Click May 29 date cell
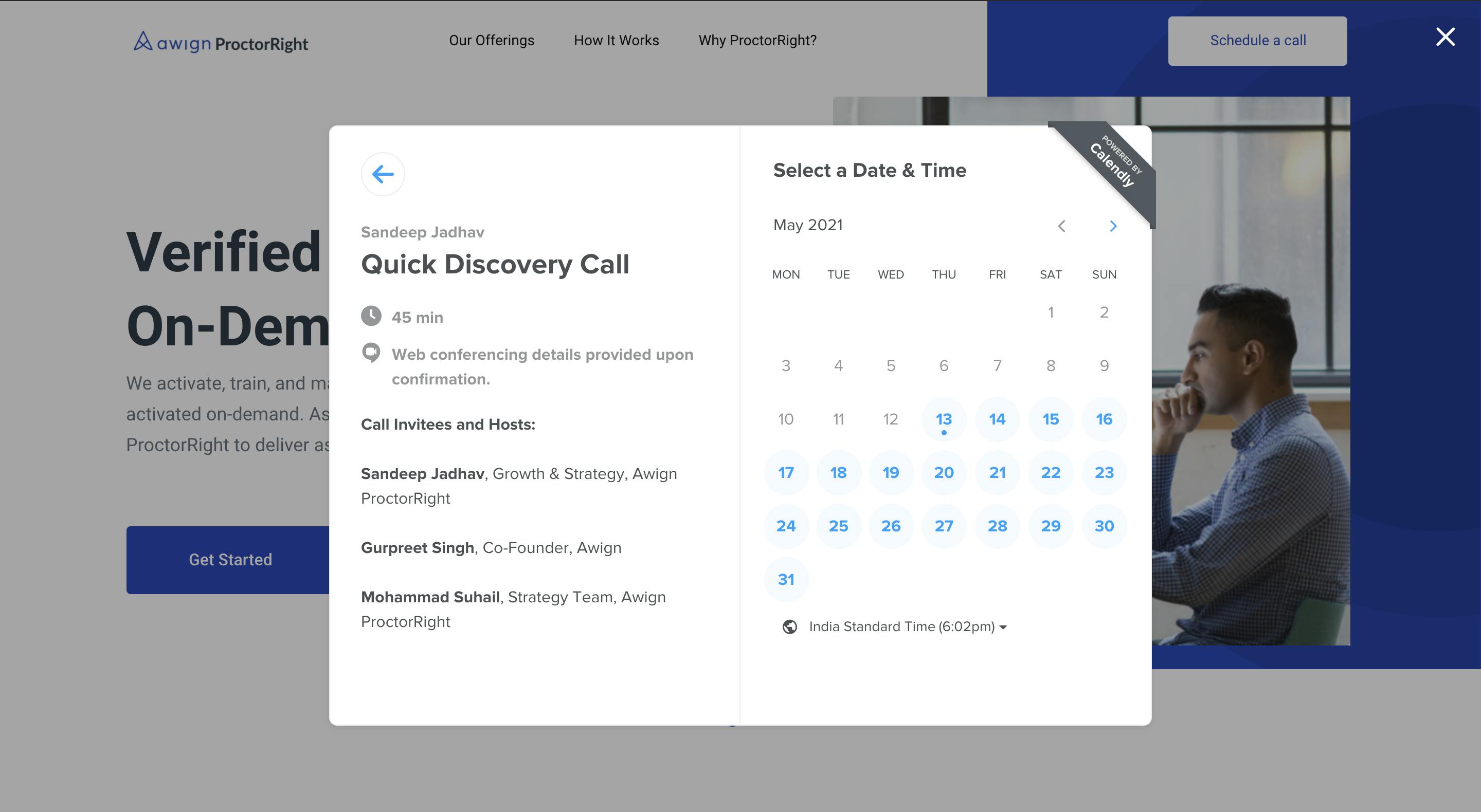The width and height of the screenshot is (1481, 812). [x=1051, y=526]
